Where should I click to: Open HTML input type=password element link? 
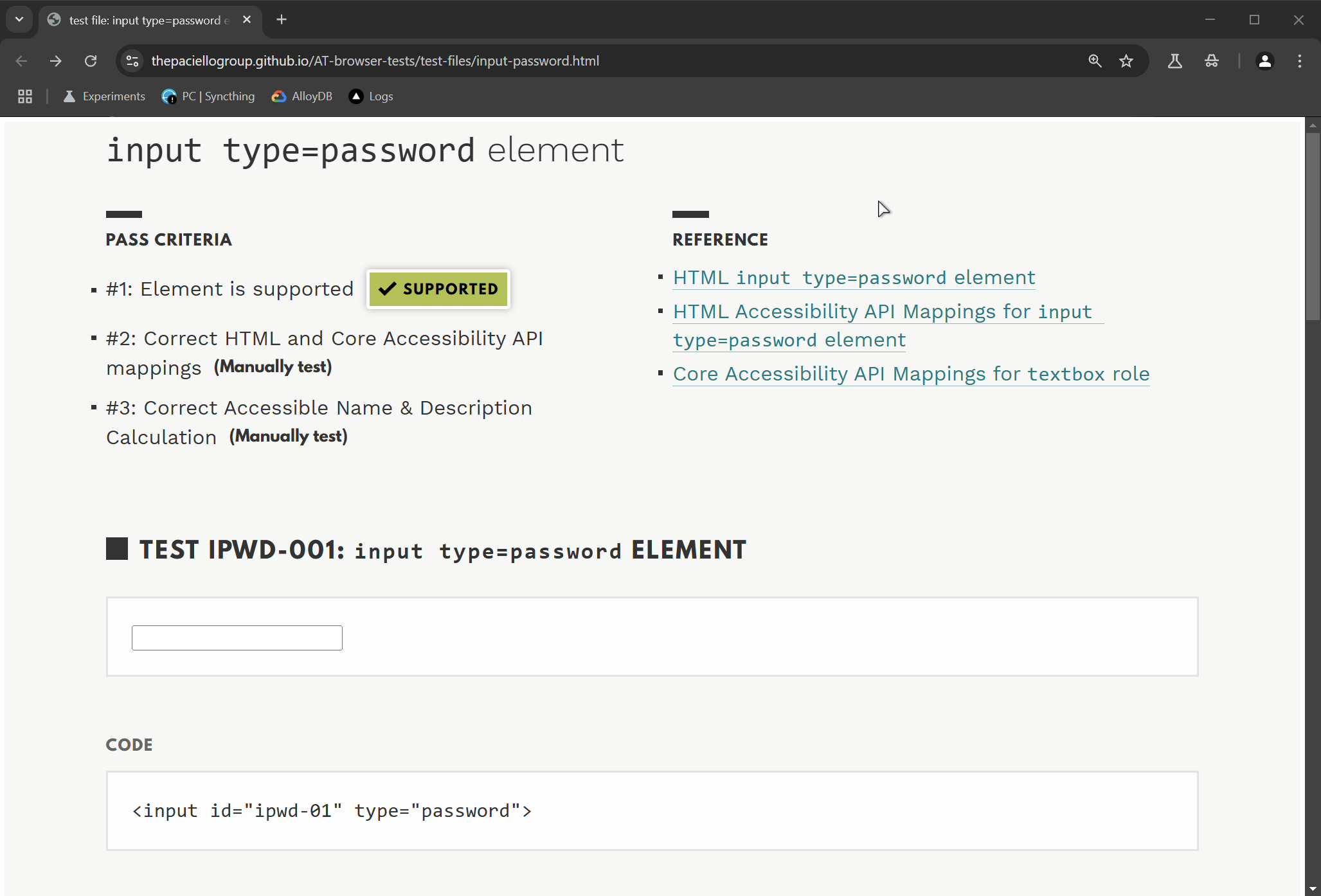(x=854, y=278)
